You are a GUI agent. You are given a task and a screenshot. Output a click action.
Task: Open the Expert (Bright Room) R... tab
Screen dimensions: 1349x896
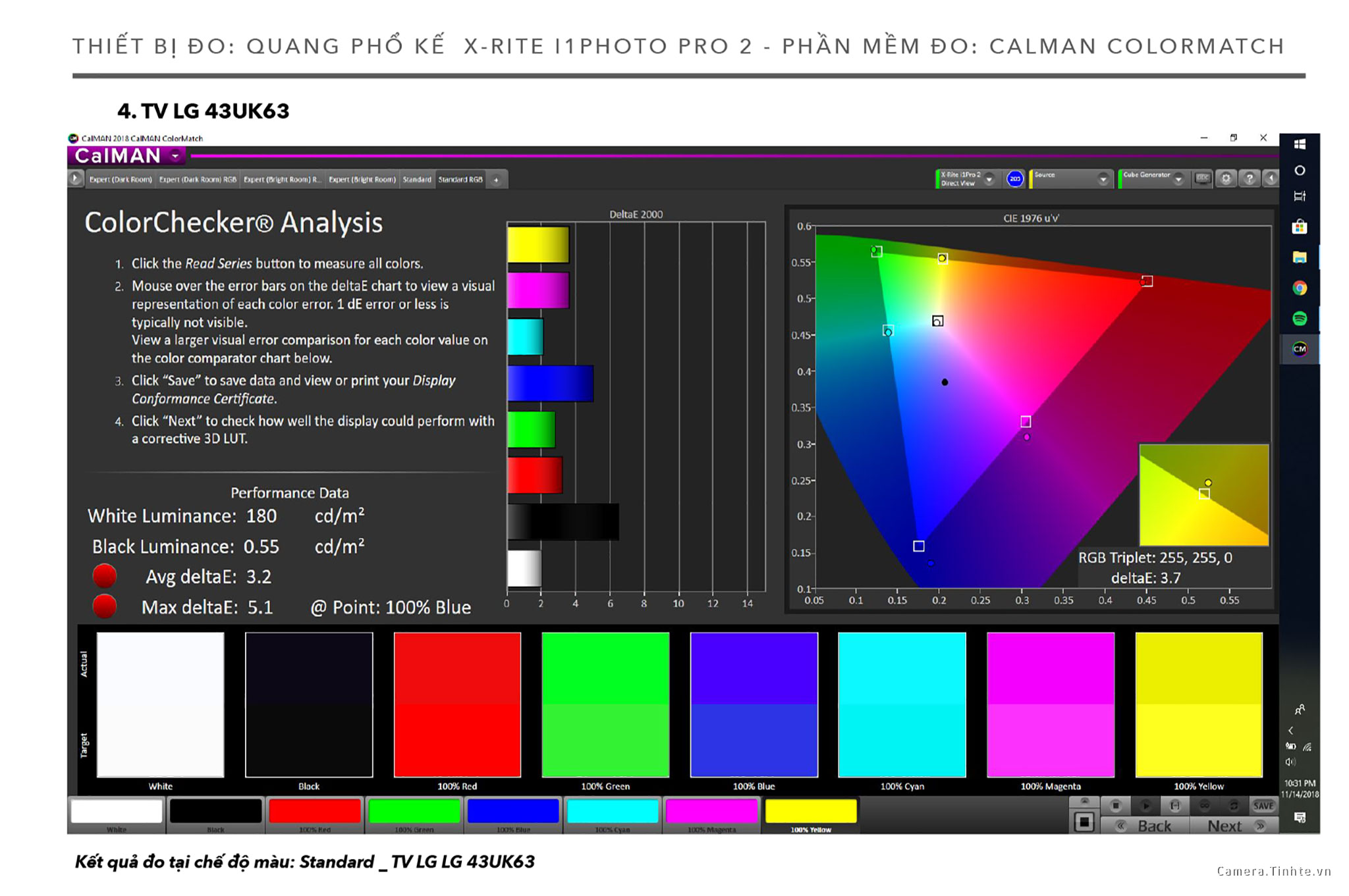point(282,179)
